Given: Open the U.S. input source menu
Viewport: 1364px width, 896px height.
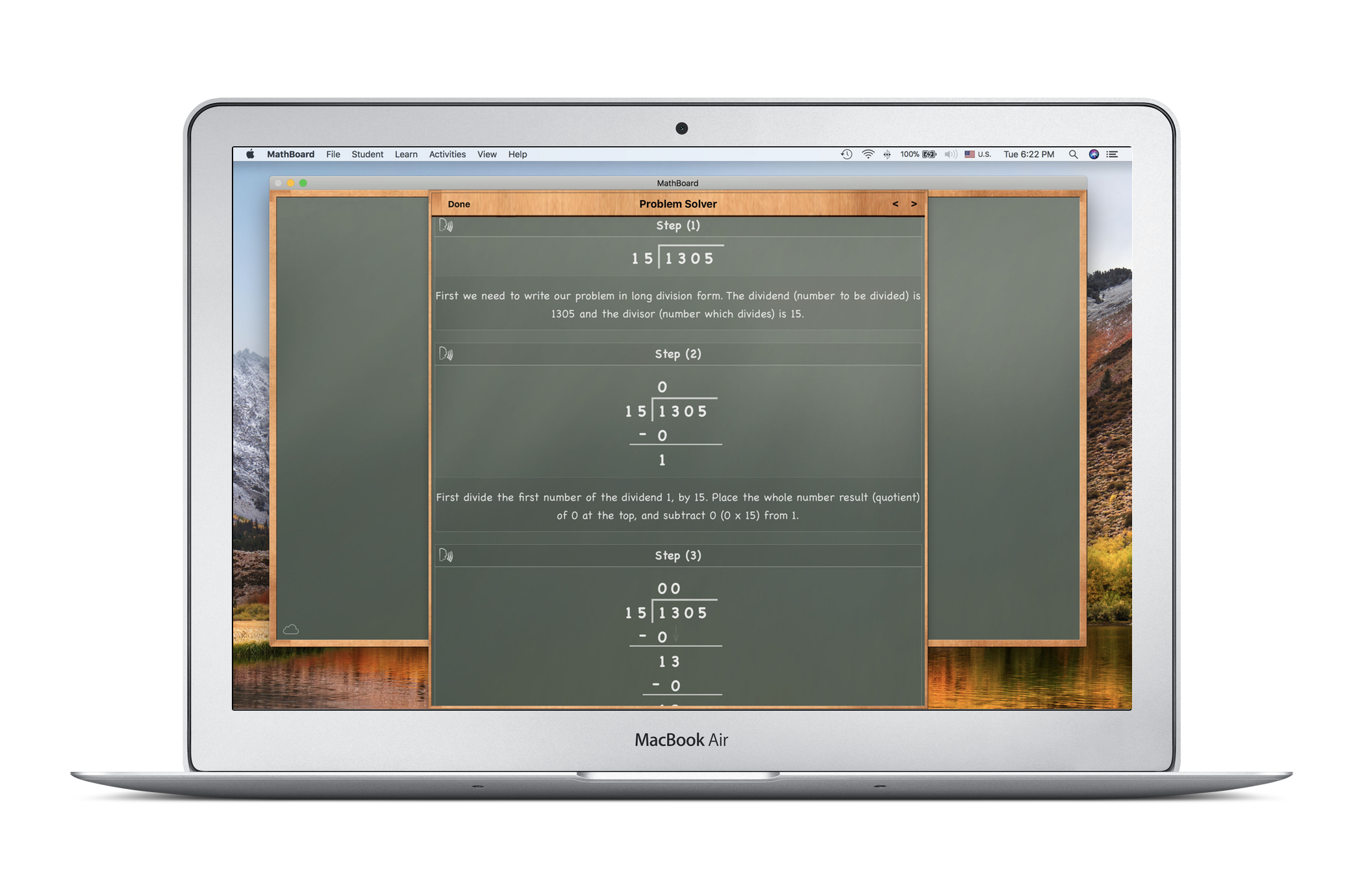Looking at the screenshot, I should (978, 154).
